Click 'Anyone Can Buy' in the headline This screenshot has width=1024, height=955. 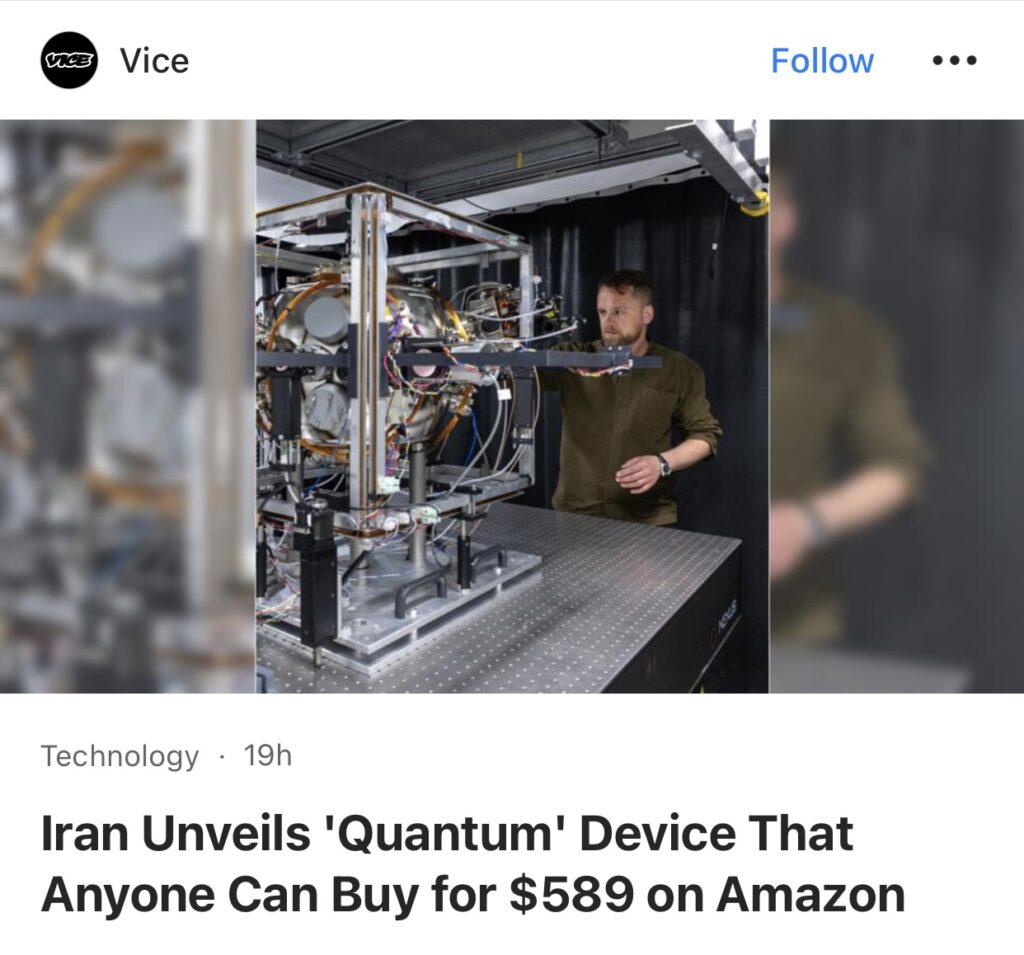click(x=229, y=894)
